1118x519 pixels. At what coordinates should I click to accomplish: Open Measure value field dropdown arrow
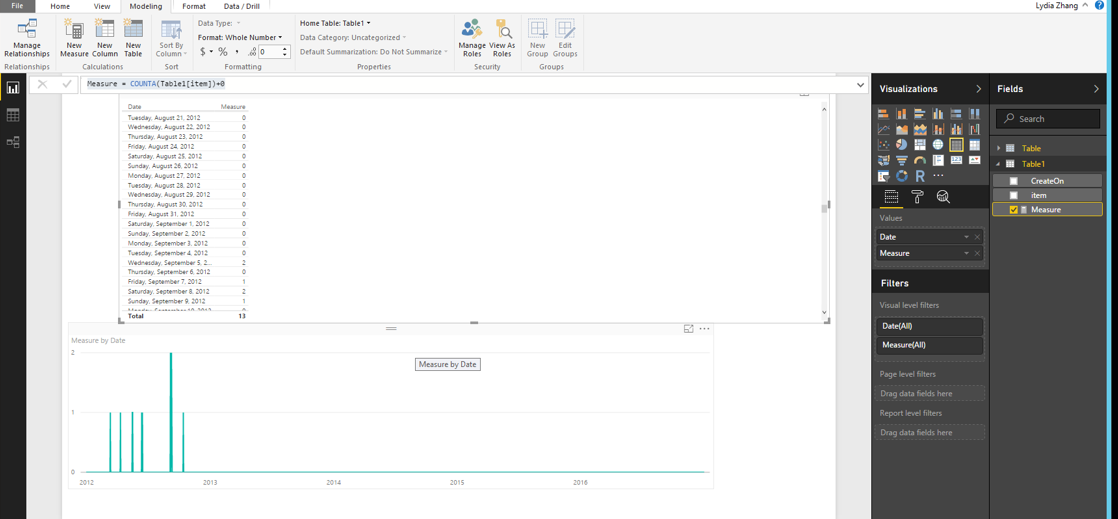click(x=967, y=253)
